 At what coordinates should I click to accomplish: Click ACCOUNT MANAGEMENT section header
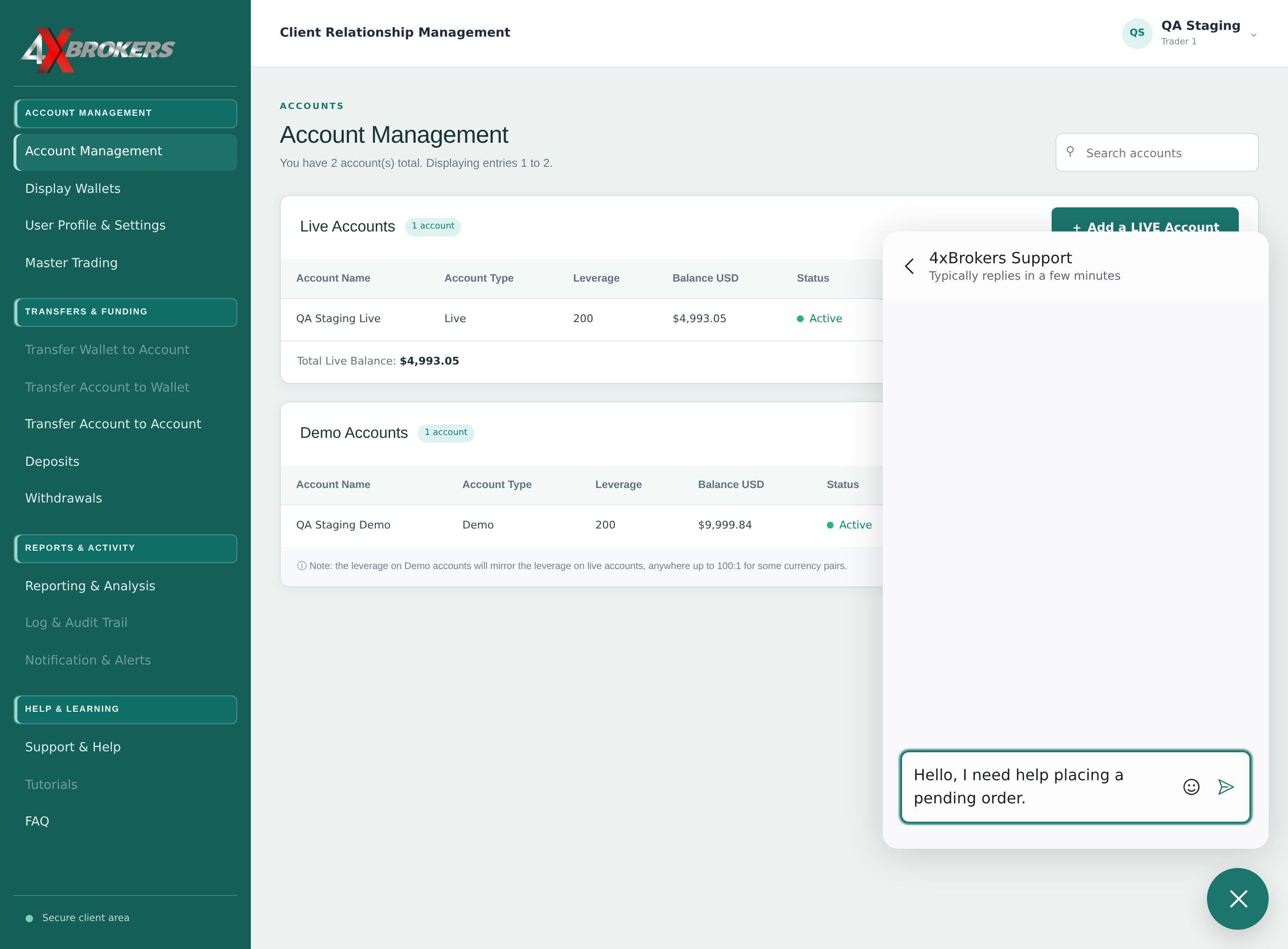(x=125, y=113)
